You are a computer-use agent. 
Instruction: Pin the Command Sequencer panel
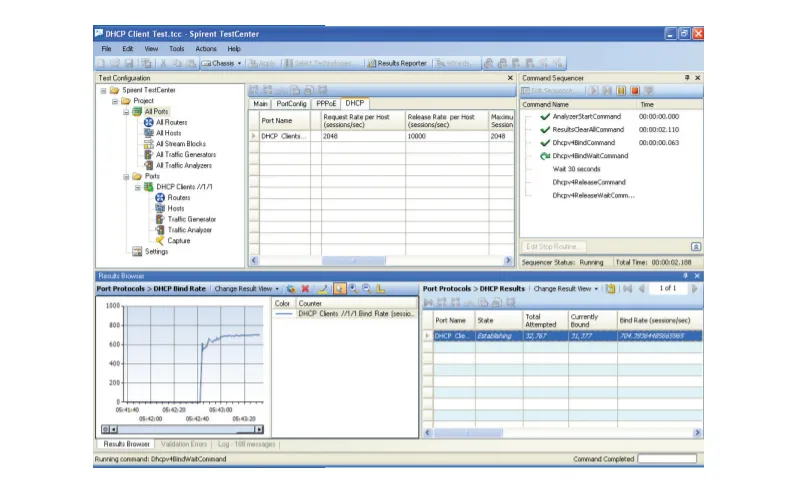(x=687, y=78)
